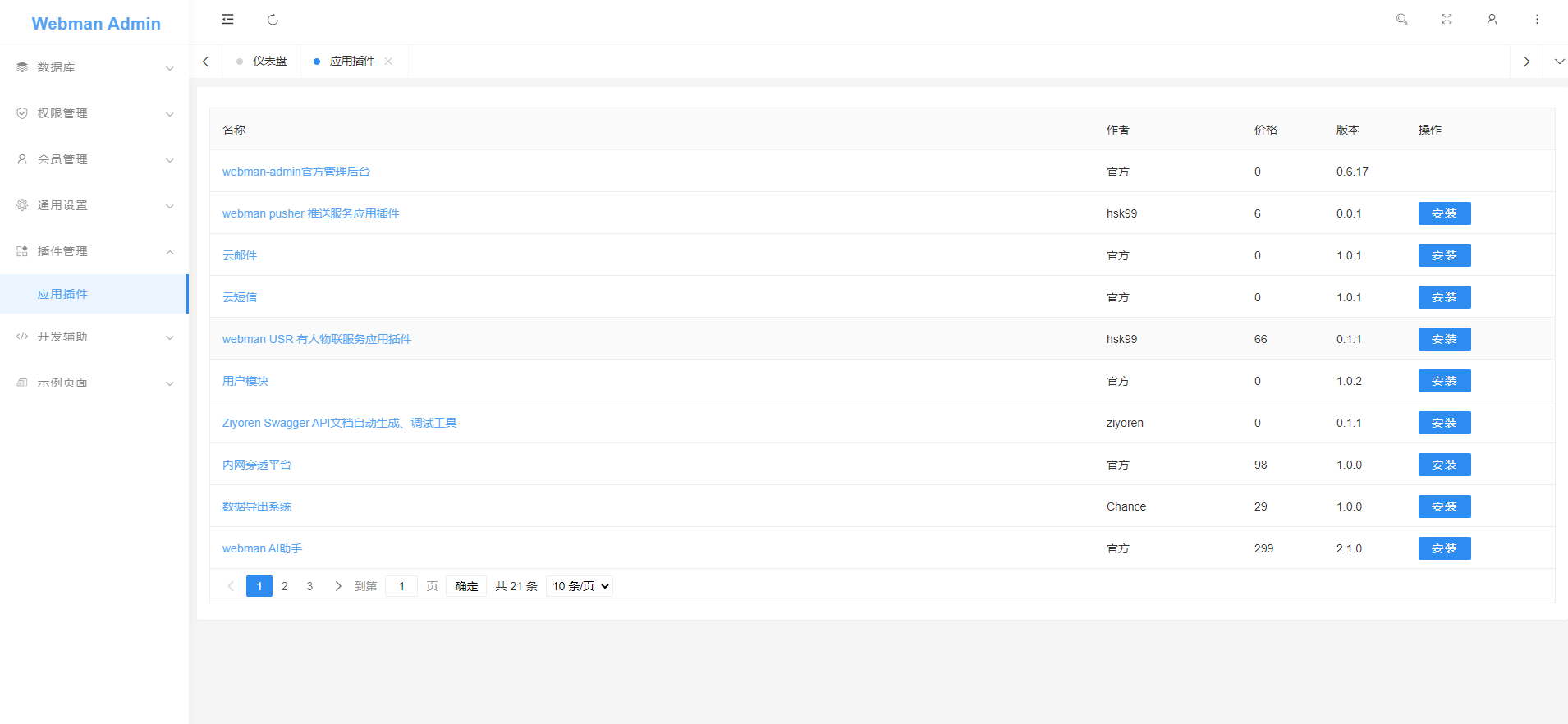Screen dimensions: 1568x724
Task: Go to page 2
Action: [x=284, y=586]
